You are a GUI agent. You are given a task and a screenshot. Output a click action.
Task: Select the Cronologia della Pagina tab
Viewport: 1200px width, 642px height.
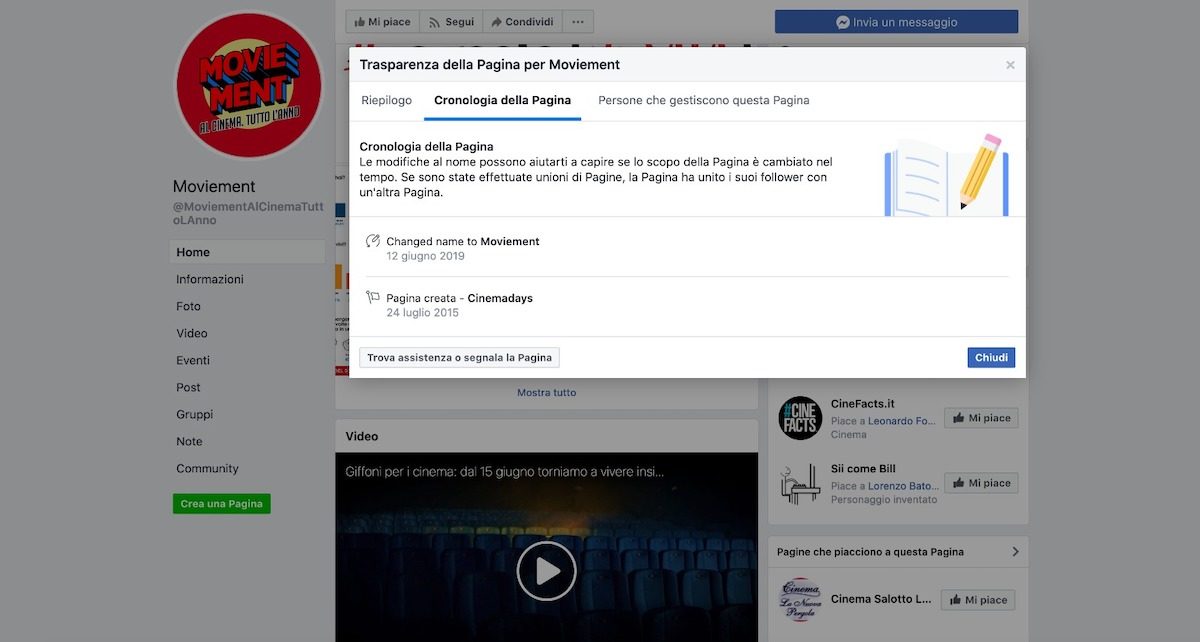[502, 100]
